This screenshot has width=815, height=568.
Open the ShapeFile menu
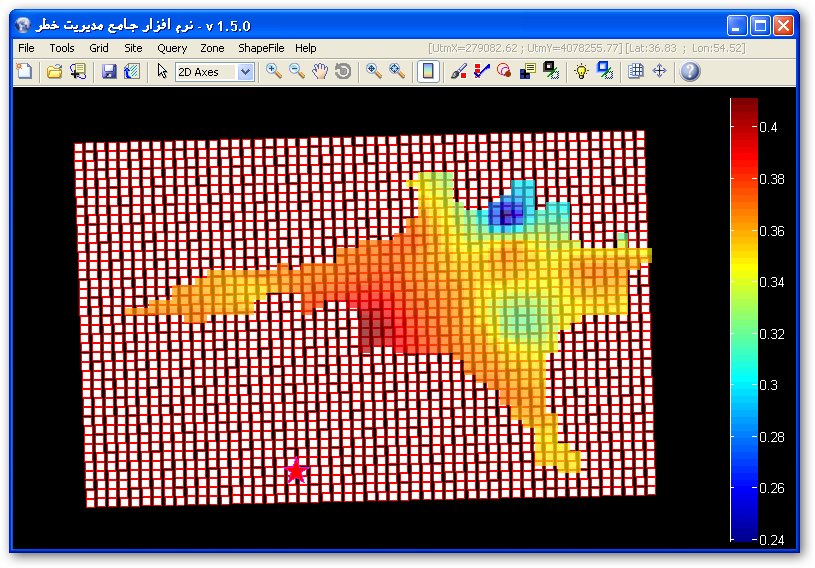pos(260,48)
